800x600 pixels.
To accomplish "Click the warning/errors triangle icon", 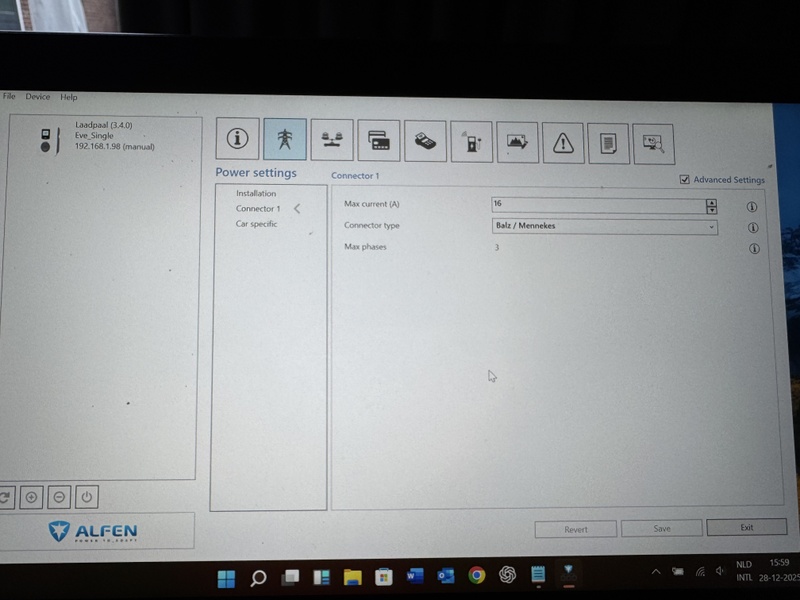I will pyautogui.click(x=561, y=140).
